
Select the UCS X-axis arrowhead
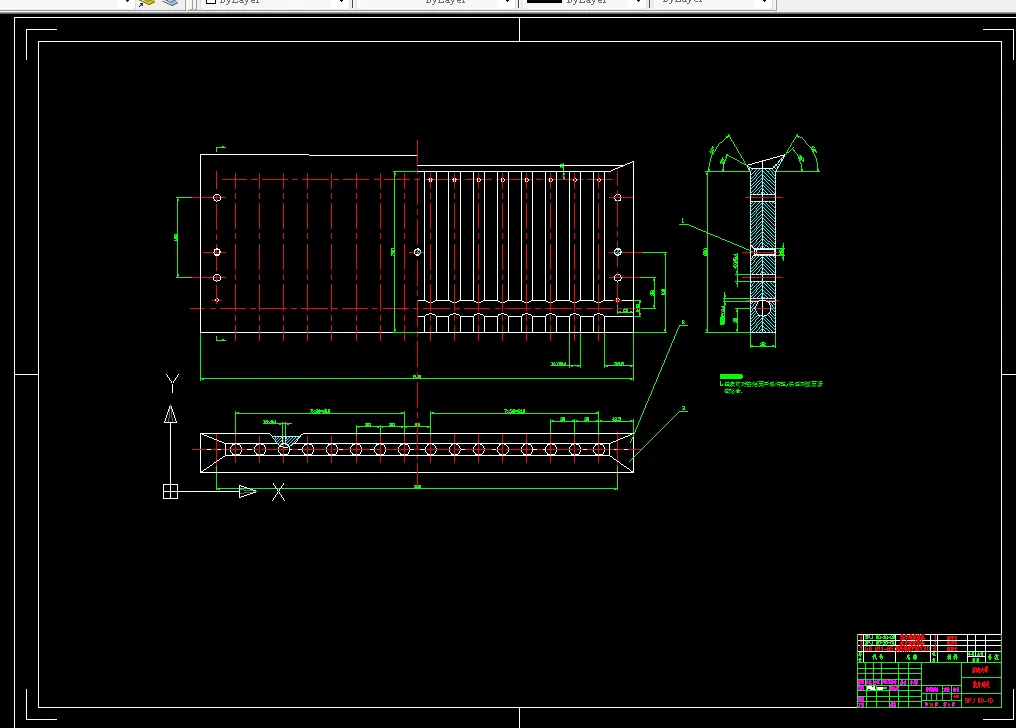(248, 492)
